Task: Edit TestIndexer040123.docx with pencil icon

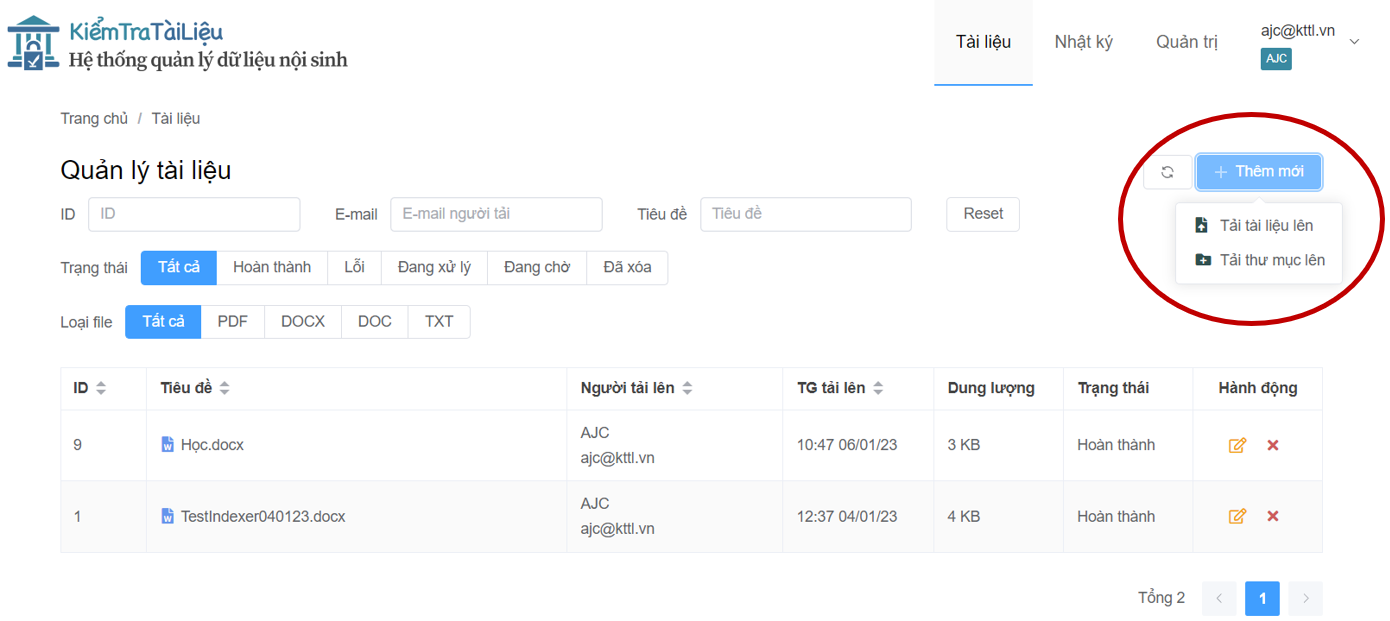Action: point(1237,516)
